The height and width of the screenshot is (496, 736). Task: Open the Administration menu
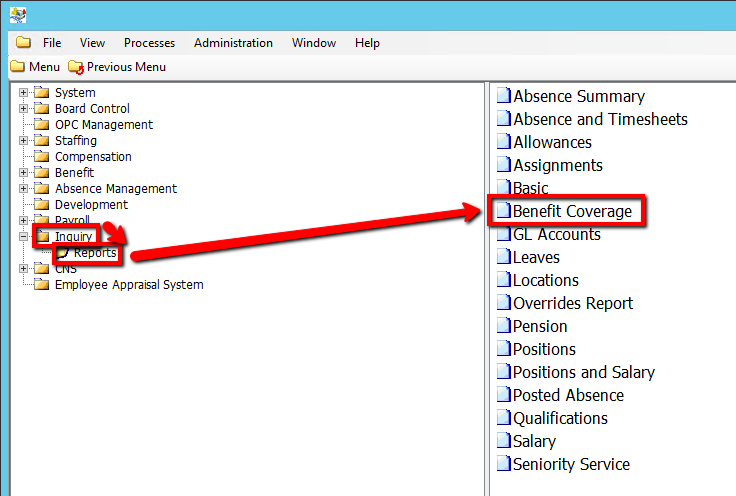click(x=233, y=43)
